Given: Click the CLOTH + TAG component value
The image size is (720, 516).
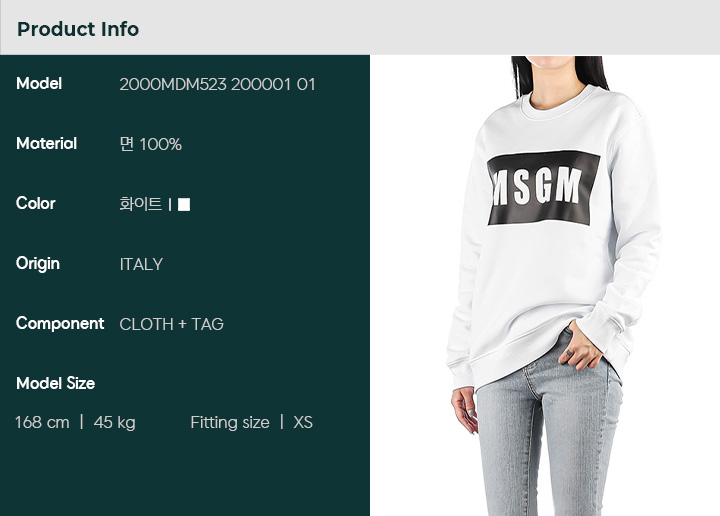Looking at the screenshot, I should click(171, 324).
